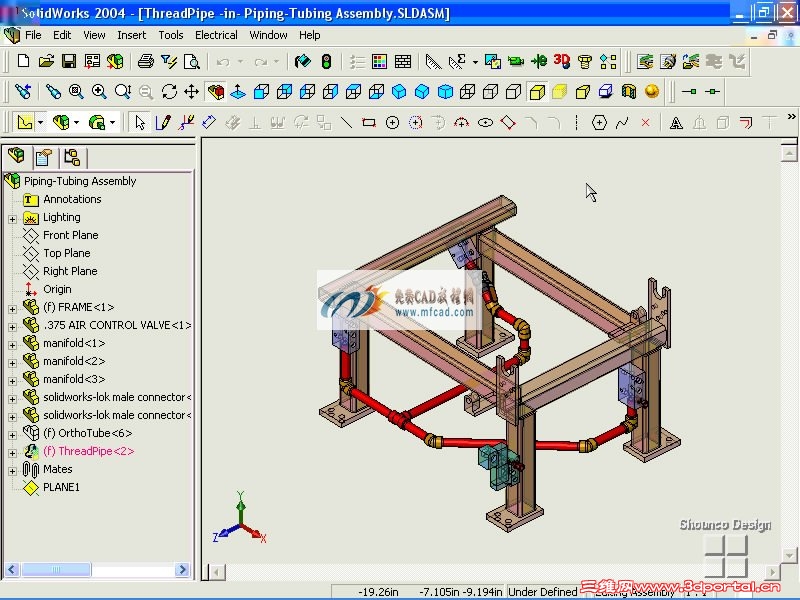
Task: Save the assembly with the floppy disk icon
Action: tap(69, 62)
